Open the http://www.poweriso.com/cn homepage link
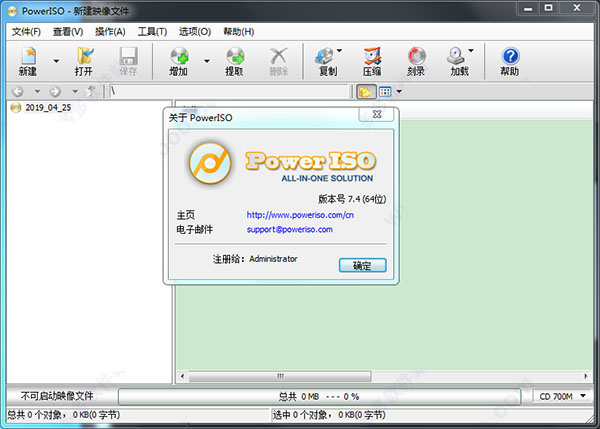600x429 pixels. (300, 215)
